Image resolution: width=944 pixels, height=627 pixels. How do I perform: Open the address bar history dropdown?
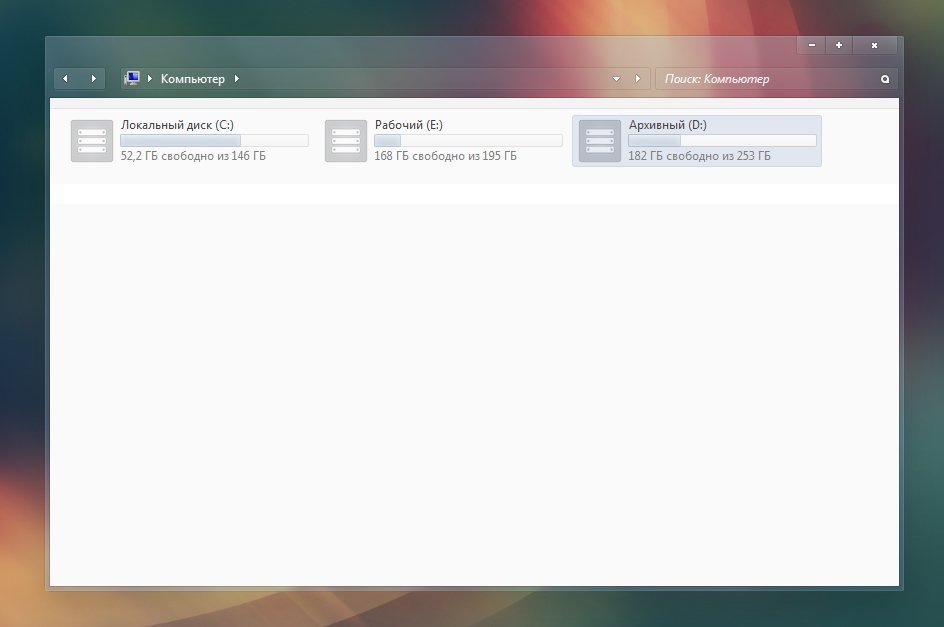[x=616, y=79]
